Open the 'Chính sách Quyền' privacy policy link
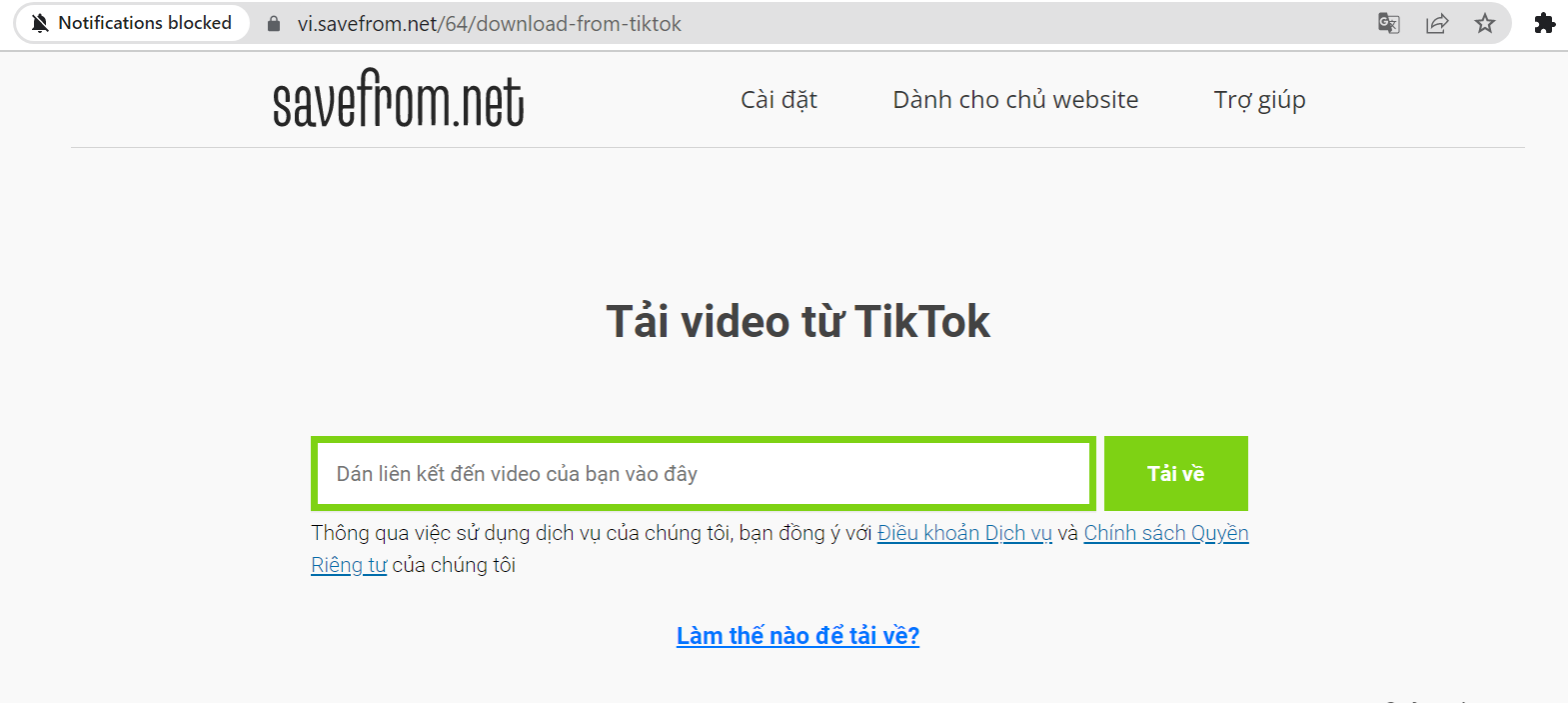Viewport: 1568px width, 703px height. 1166,533
